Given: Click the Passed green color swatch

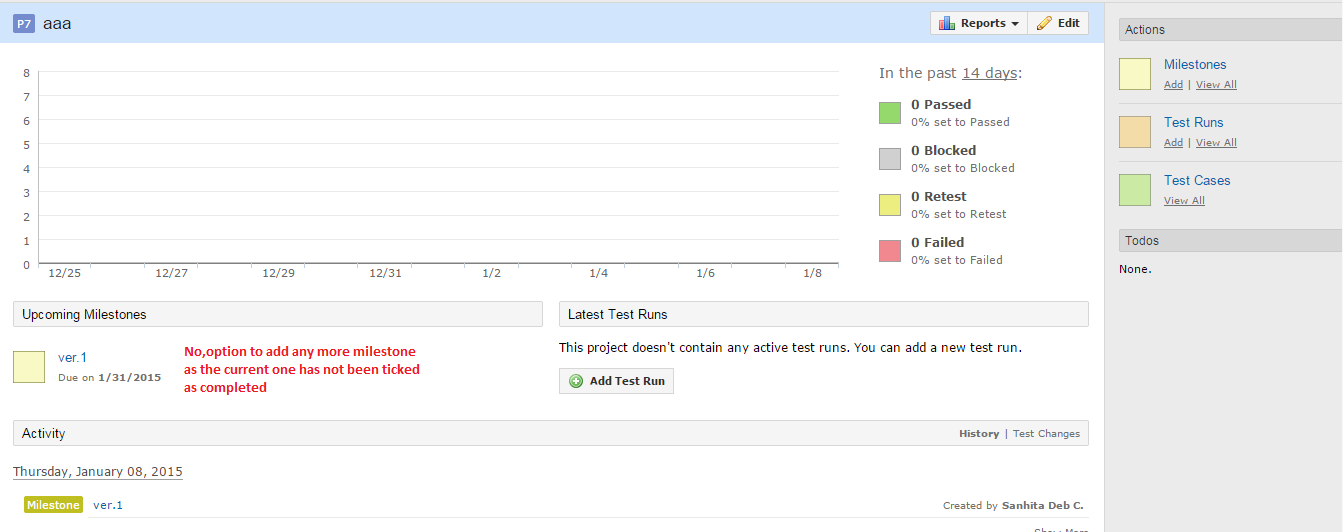Looking at the screenshot, I should coord(890,113).
